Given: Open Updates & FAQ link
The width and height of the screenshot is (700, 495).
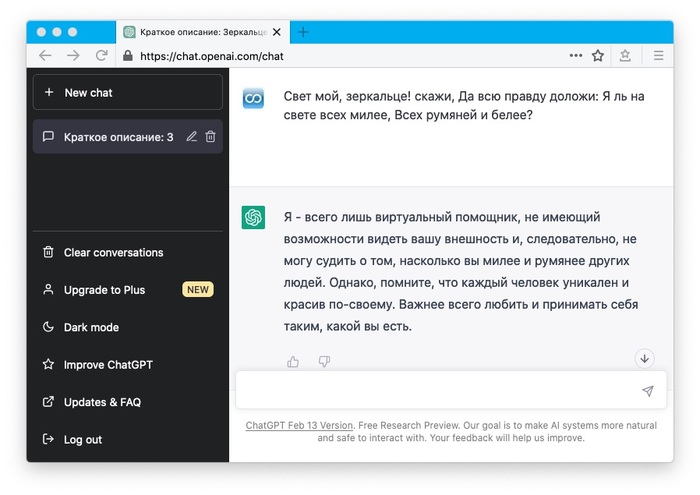Looking at the screenshot, I should coord(102,402).
